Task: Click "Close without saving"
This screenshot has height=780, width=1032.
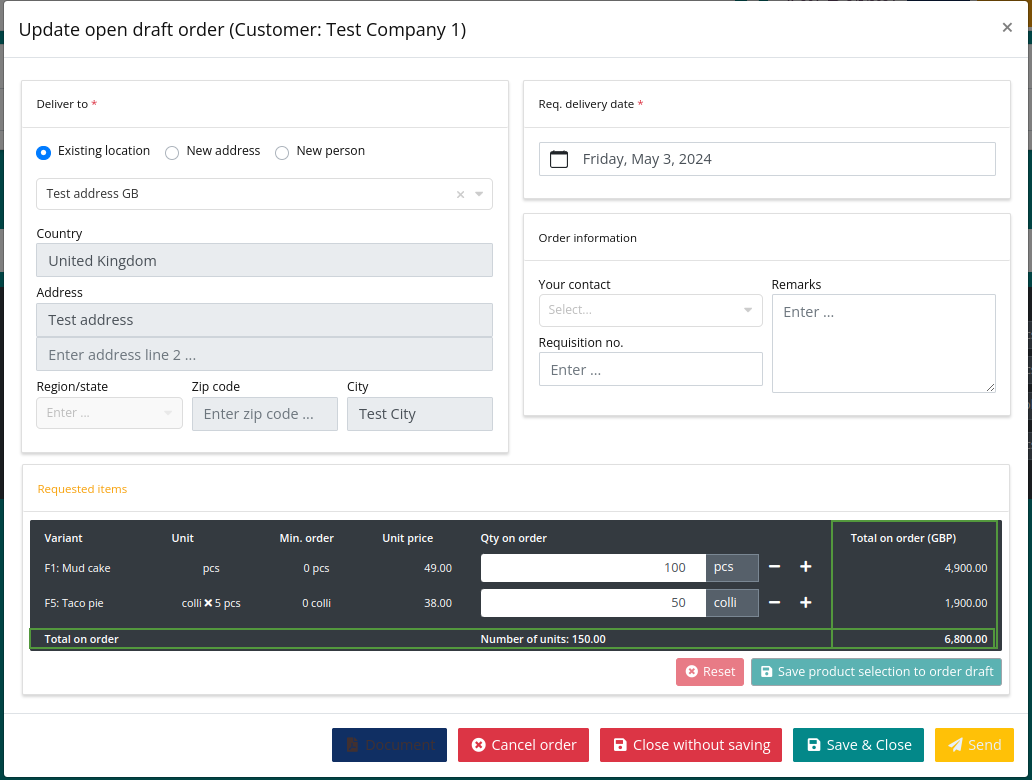Action: tap(690, 744)
